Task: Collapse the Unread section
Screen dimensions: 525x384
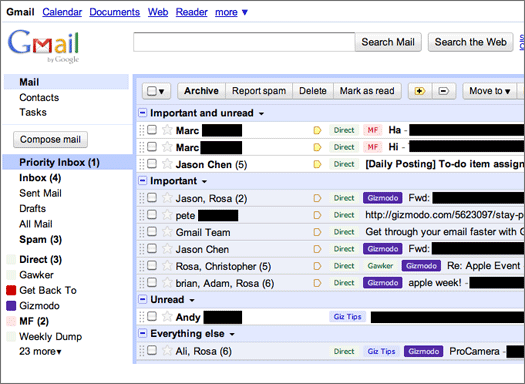Action: pyautogui.click(x=142, y=299)
